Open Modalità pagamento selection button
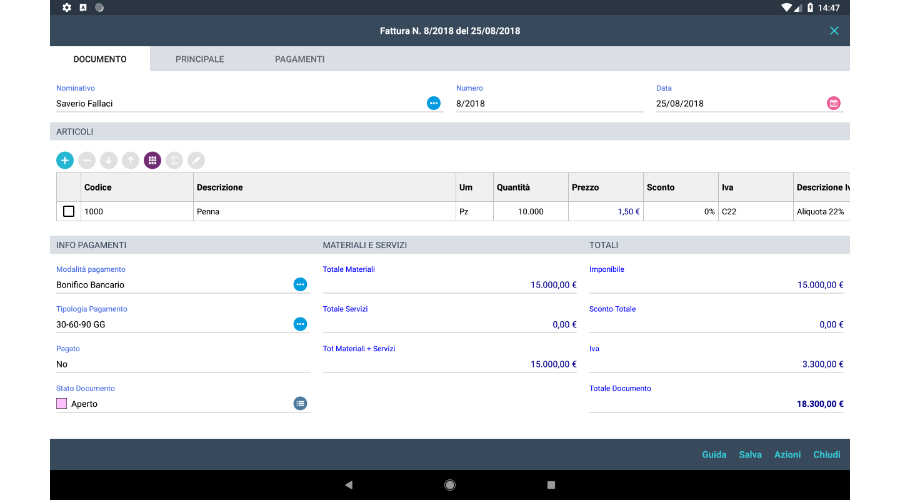 (300, 285)
